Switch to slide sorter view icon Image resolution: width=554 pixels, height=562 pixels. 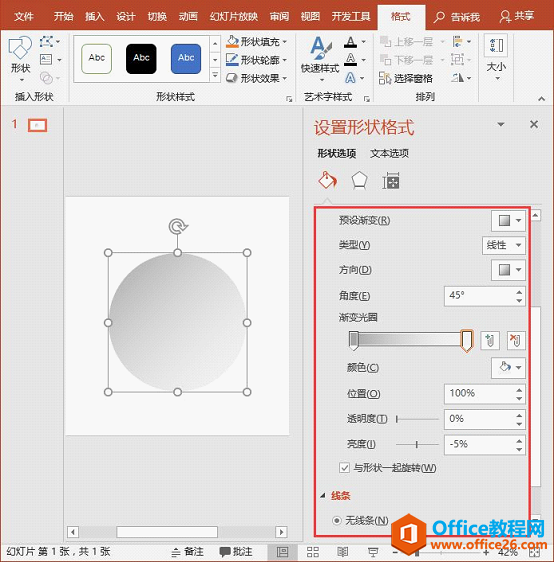[313, 552]
